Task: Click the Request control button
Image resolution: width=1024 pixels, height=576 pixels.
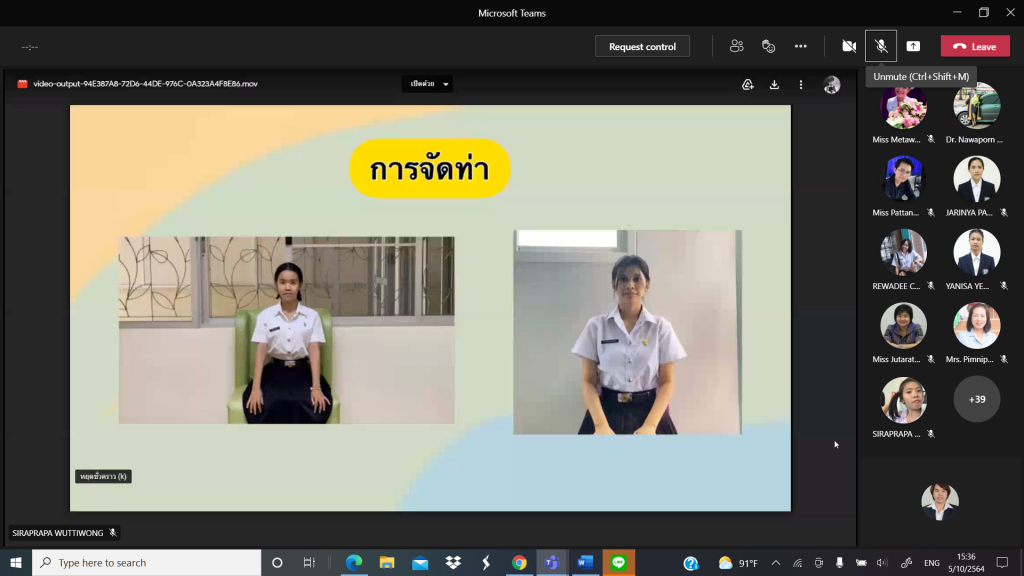Action: [642, 46]
